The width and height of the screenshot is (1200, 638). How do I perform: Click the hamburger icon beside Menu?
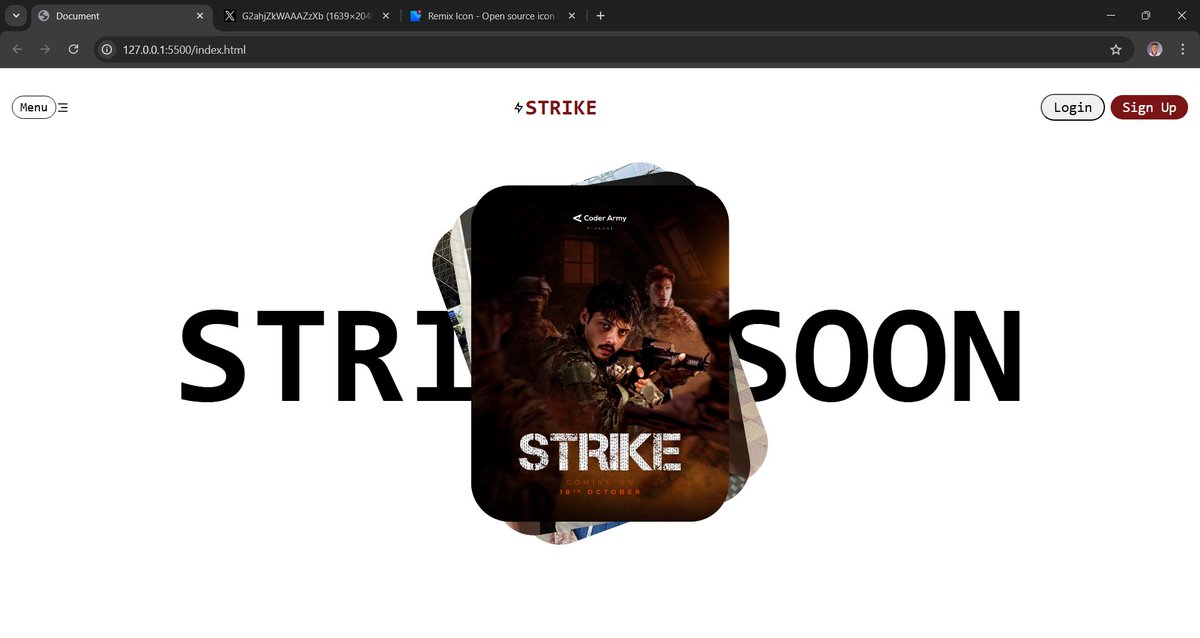(x=63, y=107)
